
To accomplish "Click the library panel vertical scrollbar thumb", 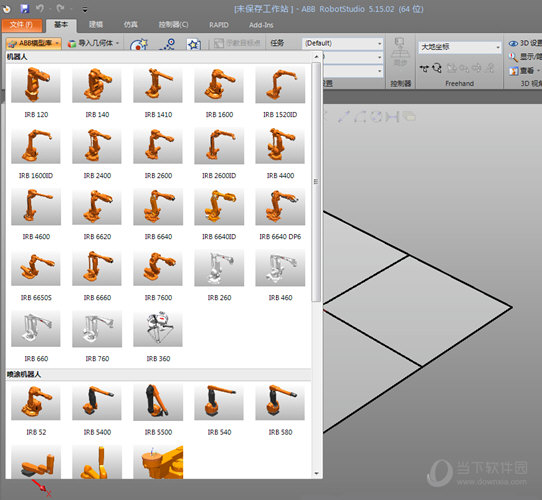I will 316,182.
